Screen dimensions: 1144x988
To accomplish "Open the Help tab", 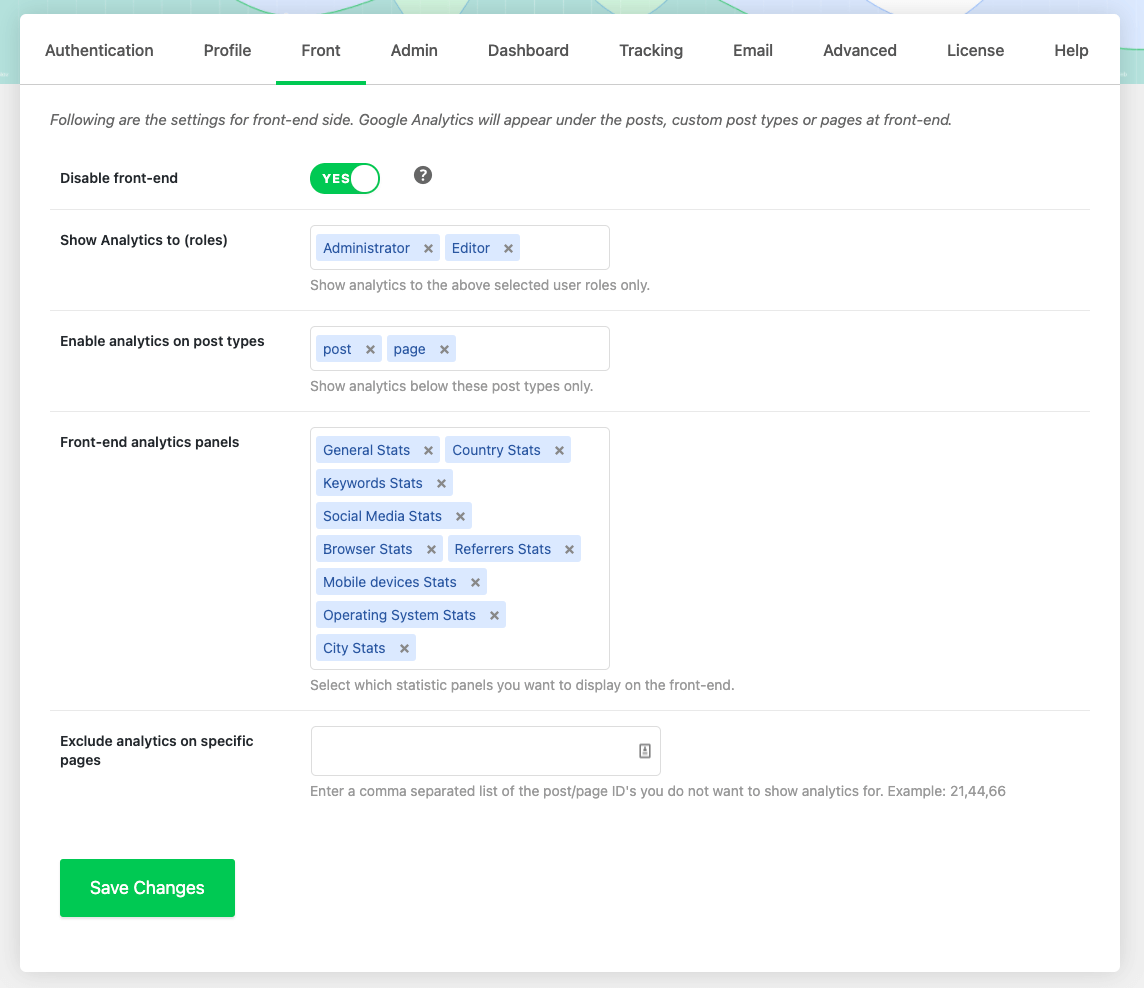I will (1070, 51).
